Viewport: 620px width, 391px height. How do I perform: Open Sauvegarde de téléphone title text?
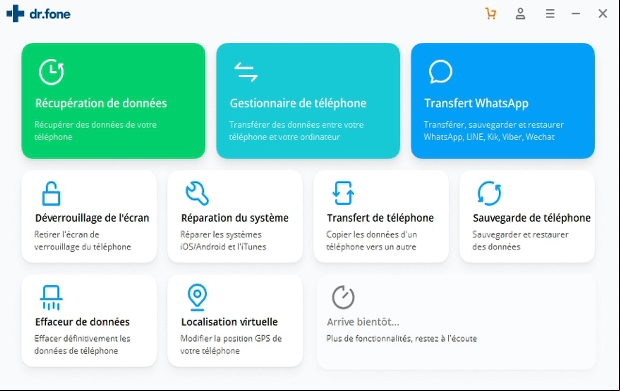click(x=532, y=218)
